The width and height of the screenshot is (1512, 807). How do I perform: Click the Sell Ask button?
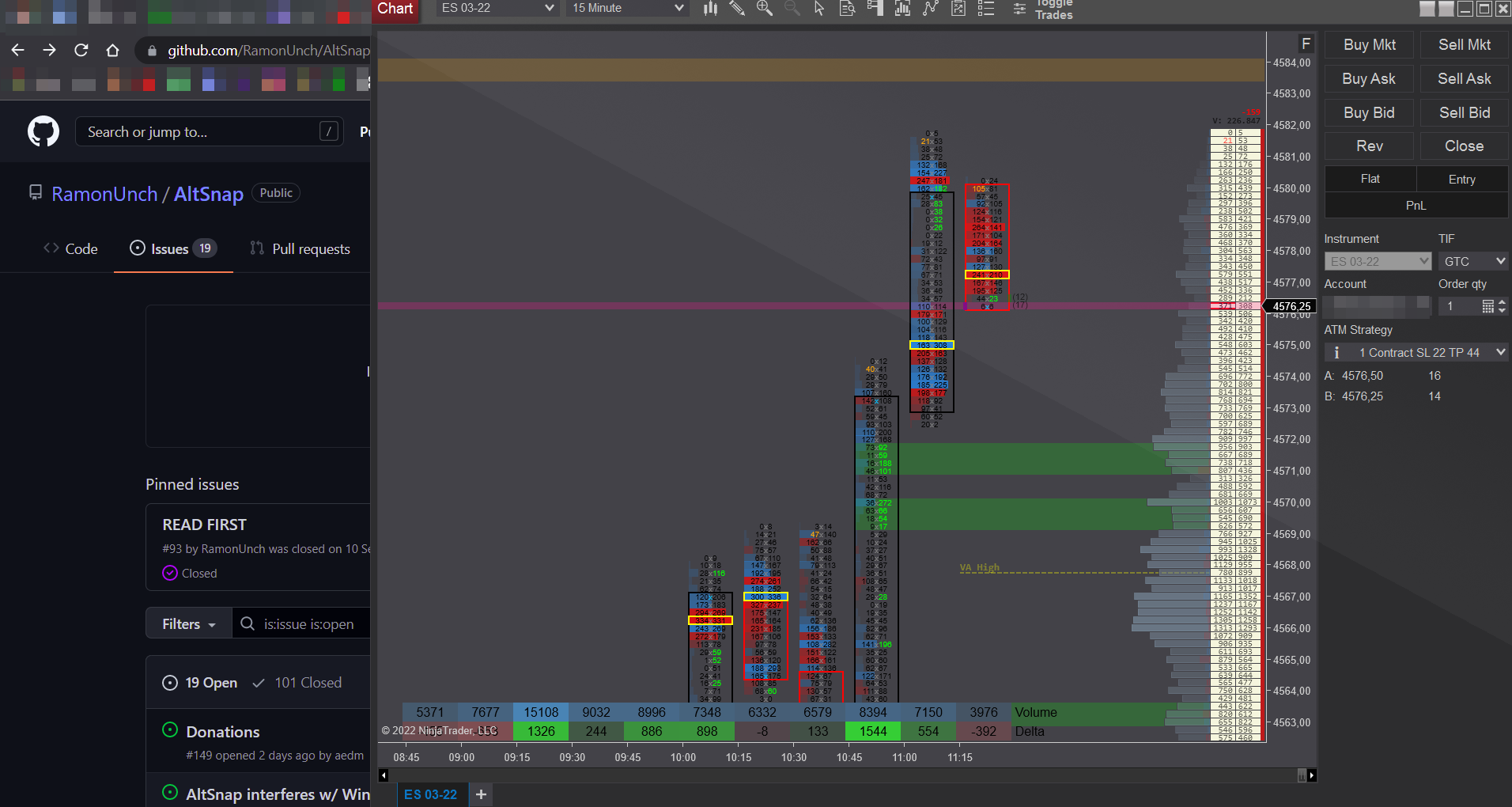point(1465,79)
